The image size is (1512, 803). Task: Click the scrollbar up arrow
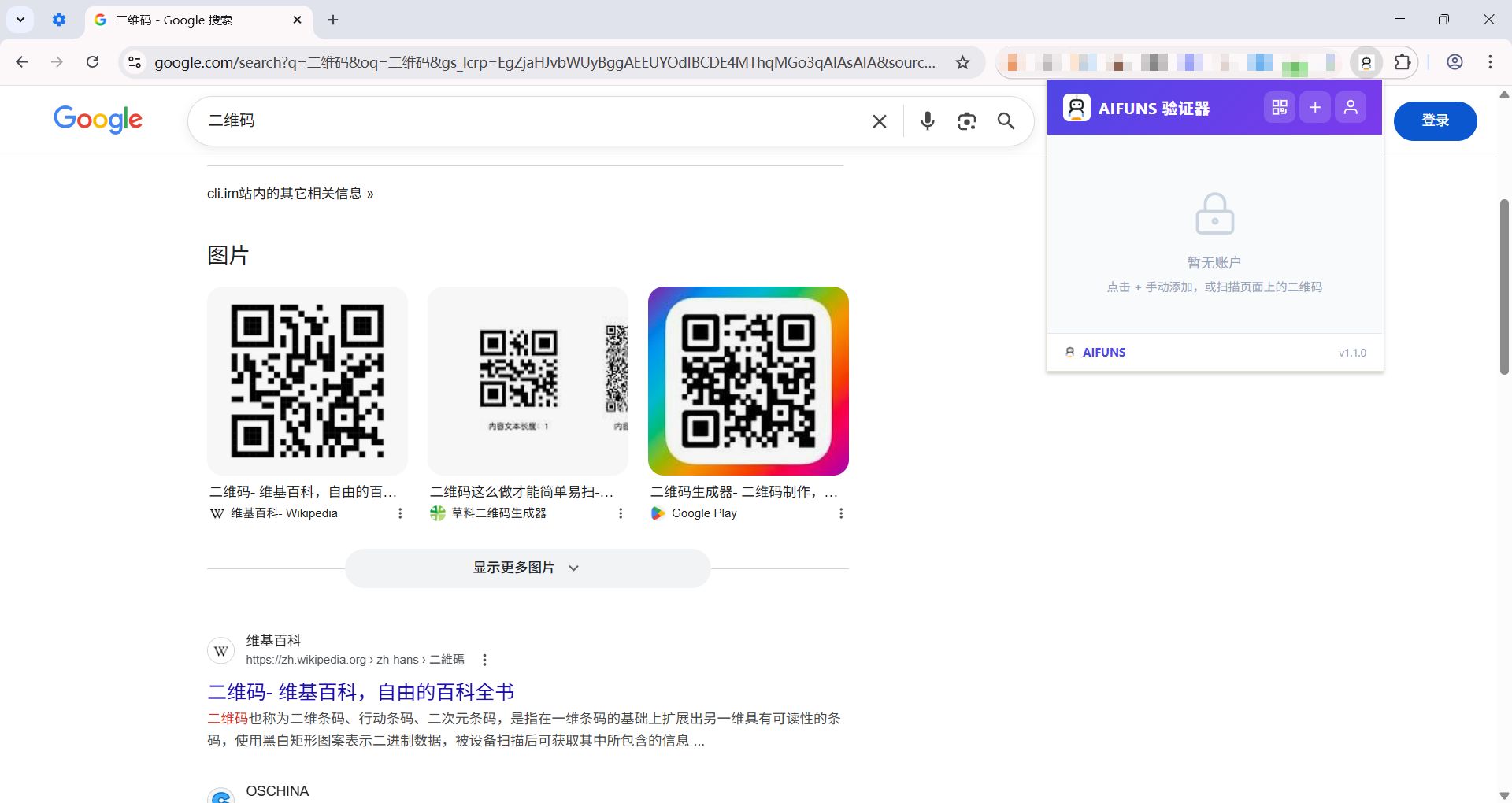pyautogui.click(x=1504, y=94)
